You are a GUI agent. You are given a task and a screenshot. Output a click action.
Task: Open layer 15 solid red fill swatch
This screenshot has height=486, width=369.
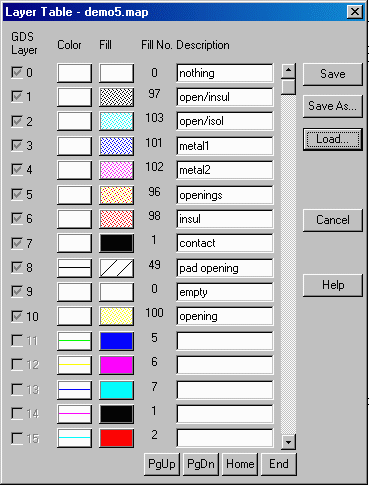116,438
